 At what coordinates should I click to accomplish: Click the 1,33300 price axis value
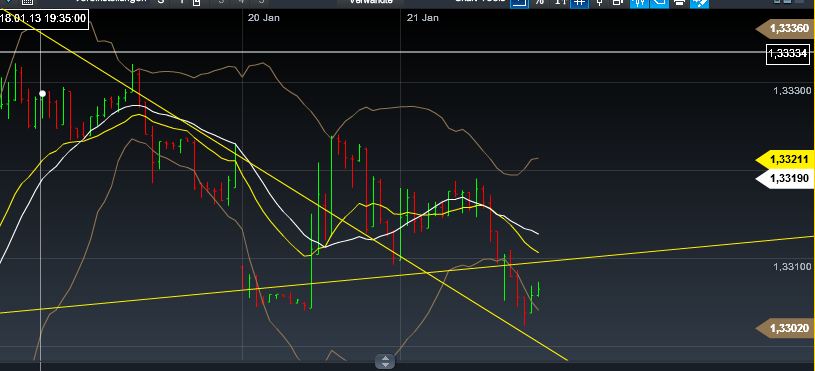pyautogui.click(x=792, y=90)
